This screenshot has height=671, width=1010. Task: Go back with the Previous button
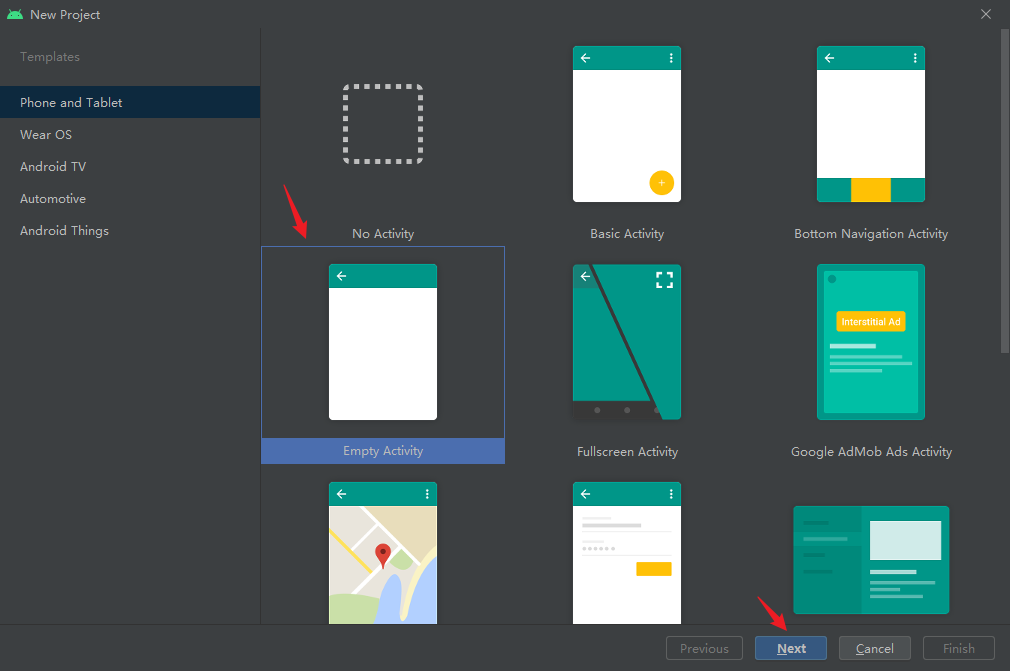click(x=704, y=648)
